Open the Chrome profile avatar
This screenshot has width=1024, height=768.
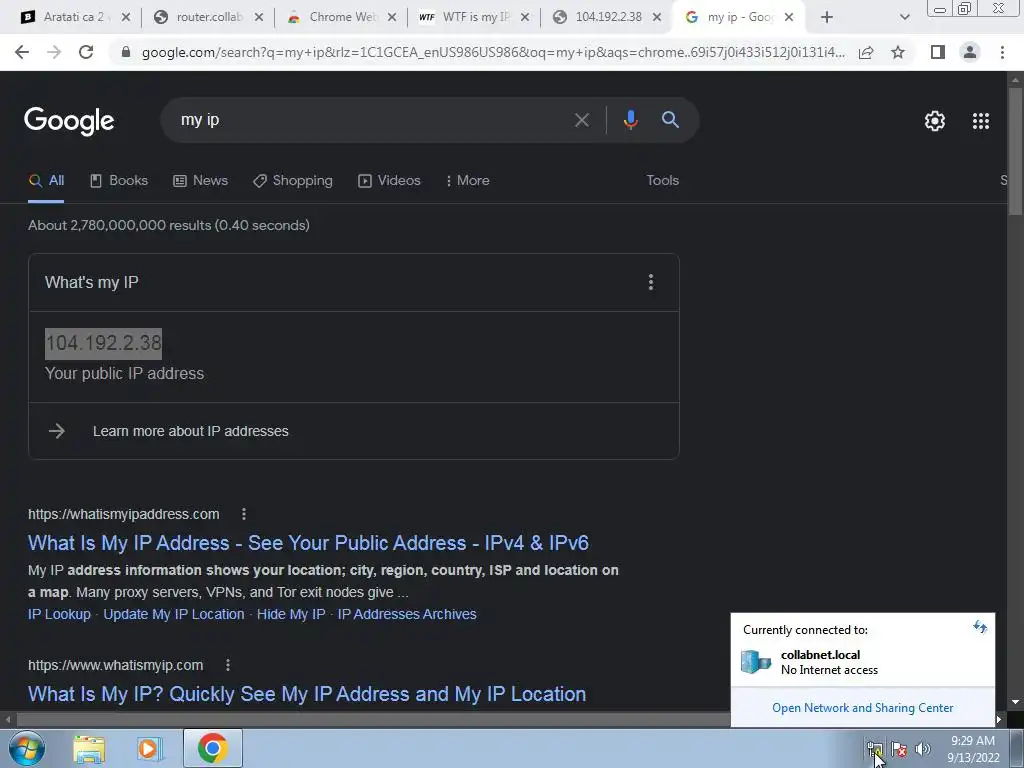(970, 52)
